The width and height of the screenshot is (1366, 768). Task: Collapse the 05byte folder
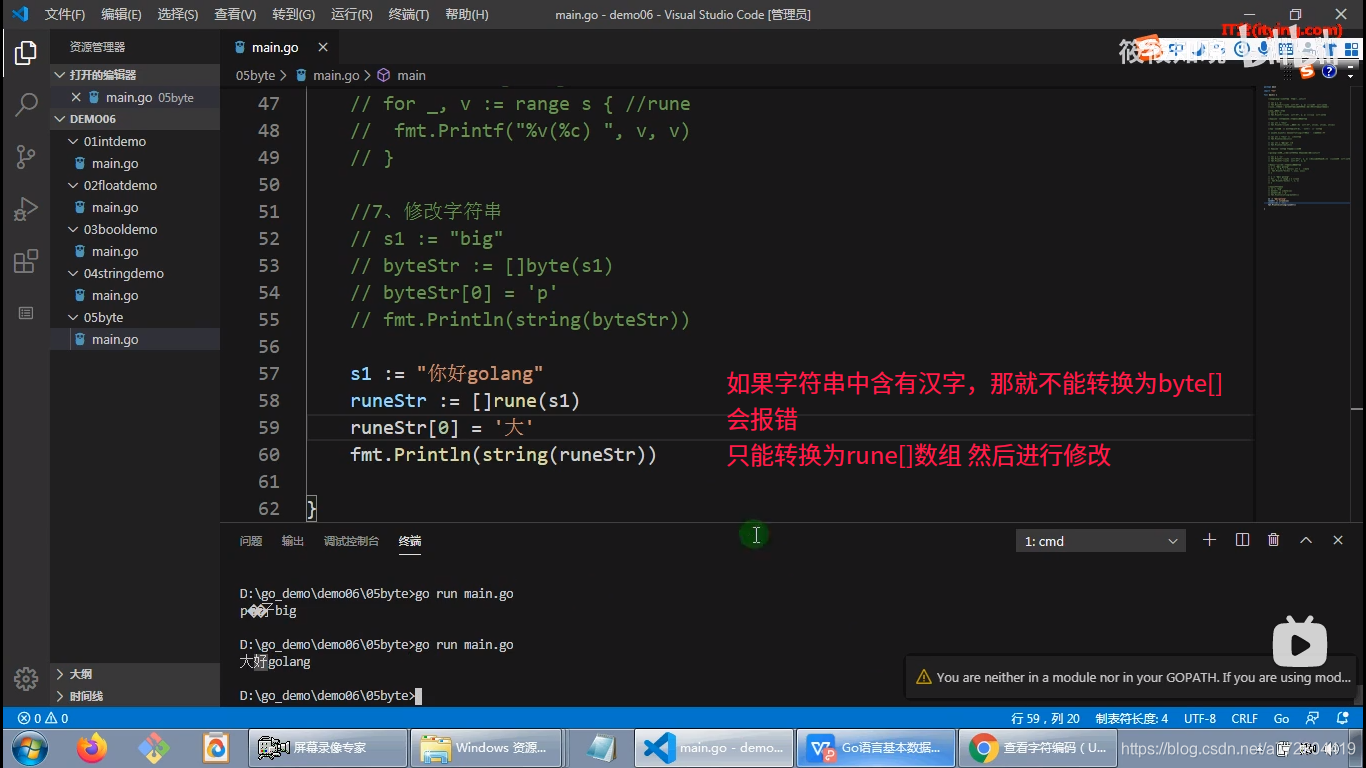(135, 317)
